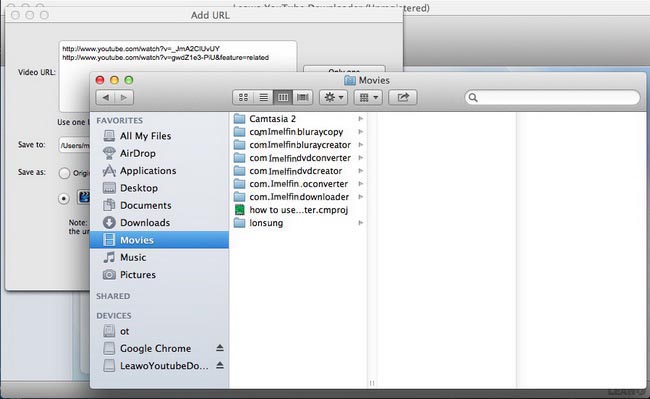The width and height of the screenshot is (650, 399).
Task: Eject the LeawoYoutubeDo... volume
Action: pyautogui.click(x=220, y=365)
